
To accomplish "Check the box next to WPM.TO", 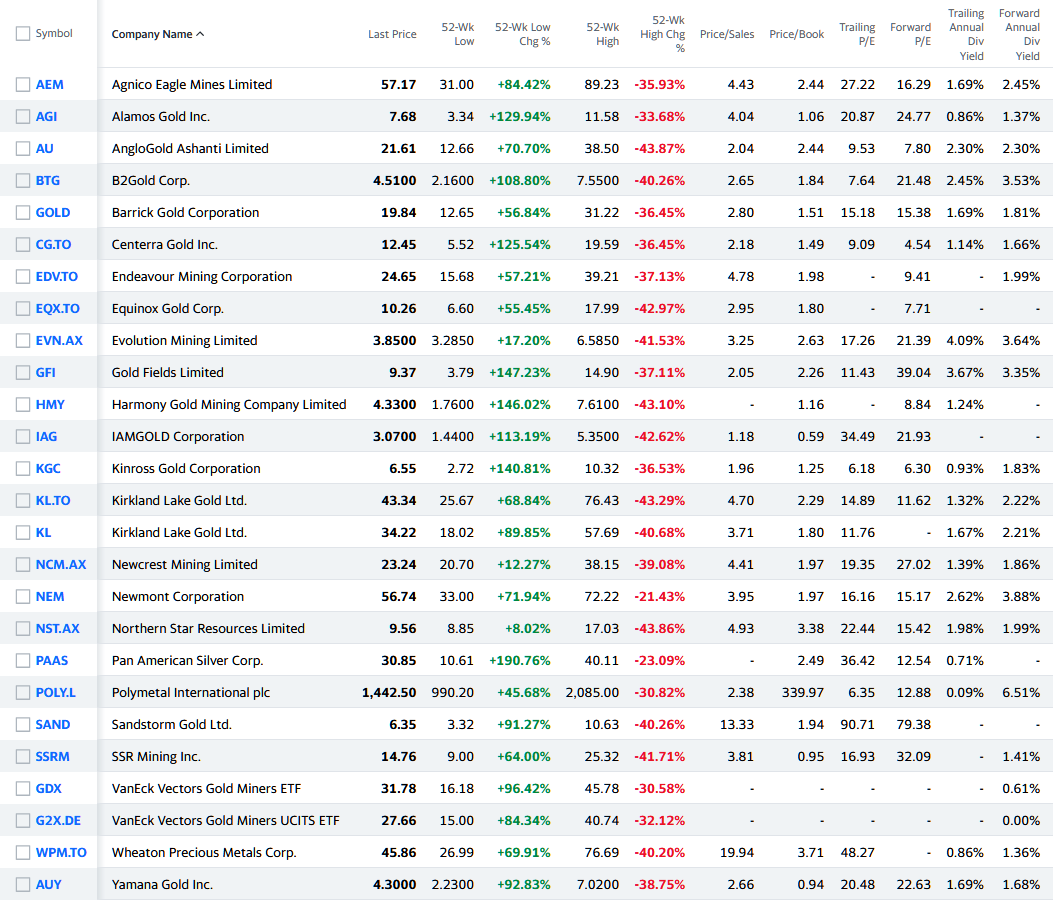I will click(x=23, y=852).
